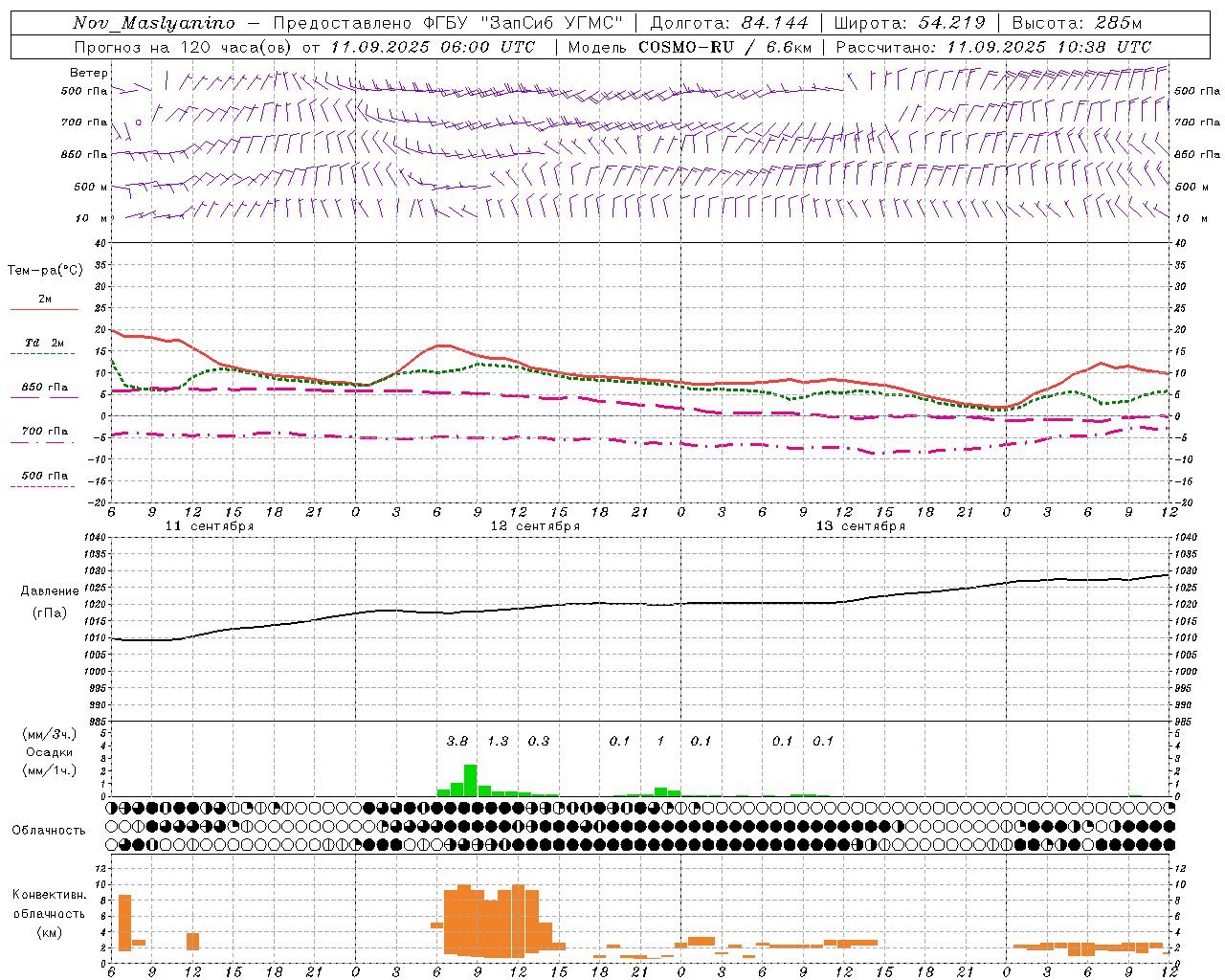
Task: Click the "Облачность" cloud cover label
Action: [49, 830]
